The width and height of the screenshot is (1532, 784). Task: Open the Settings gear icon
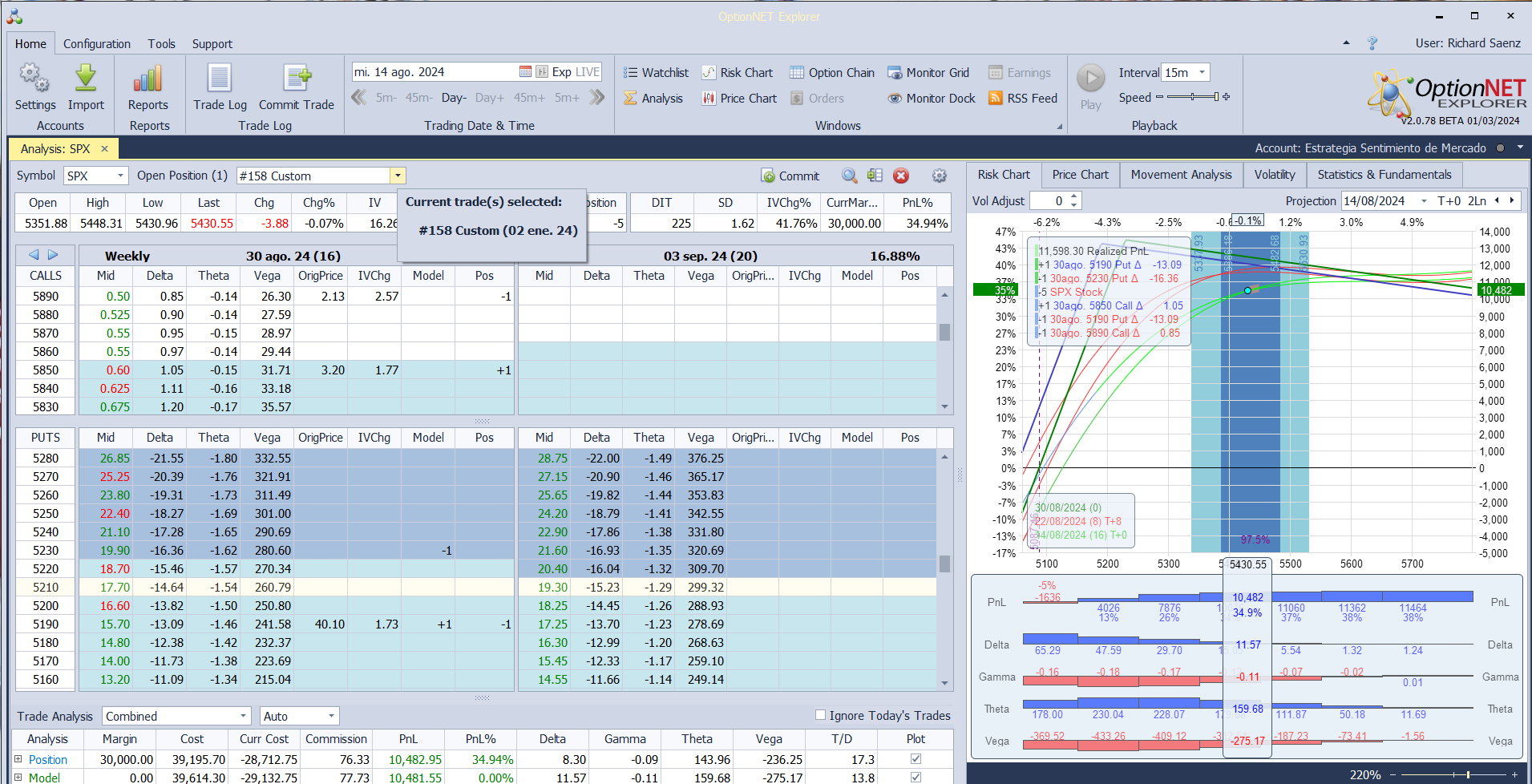34,79
